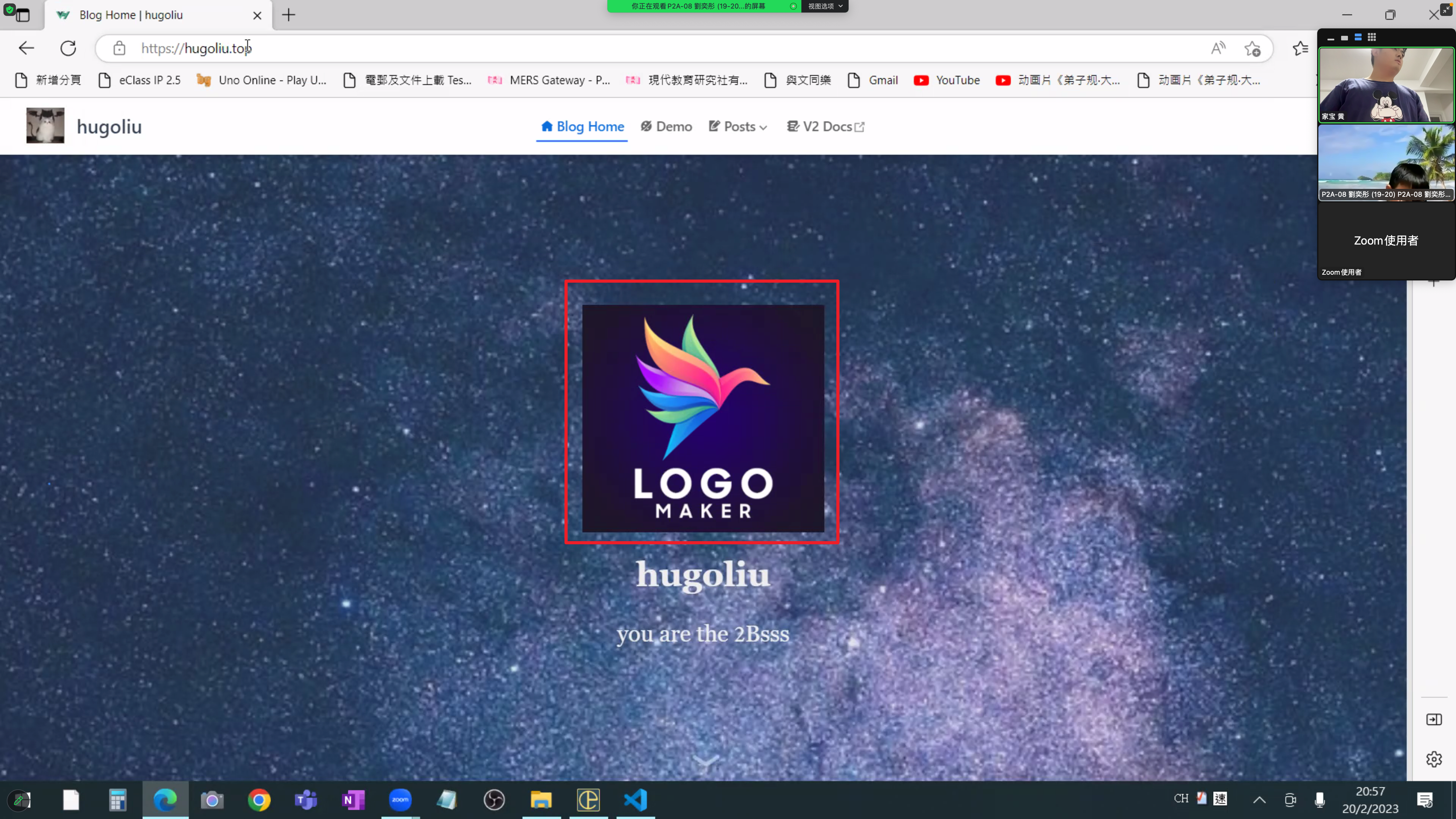1456x819 pixels.
Task: Switch to Microsoft Edge in taskbar
Action: pyautogui.click(x=165, y=800)
